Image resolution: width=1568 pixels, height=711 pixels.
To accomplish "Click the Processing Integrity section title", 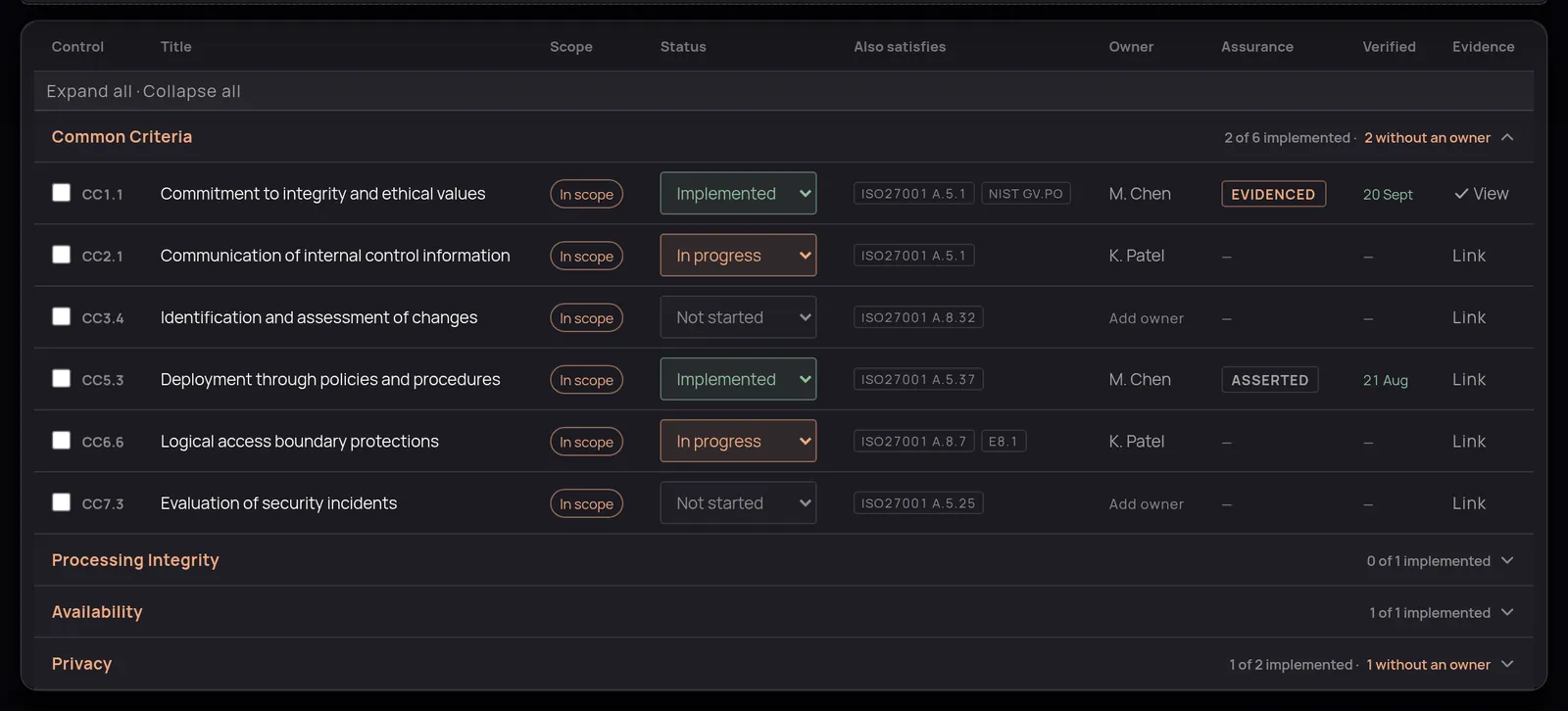I will [135, 560].
